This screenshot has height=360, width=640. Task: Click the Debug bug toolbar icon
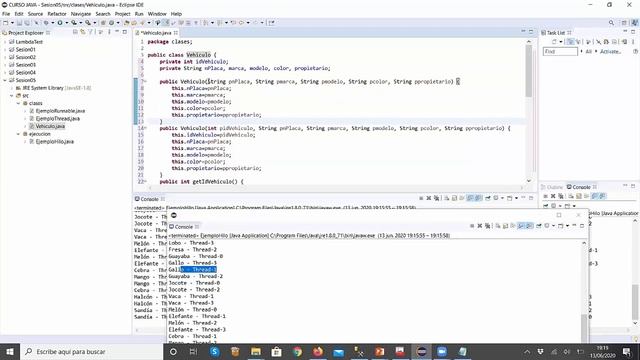pos(46,23)
